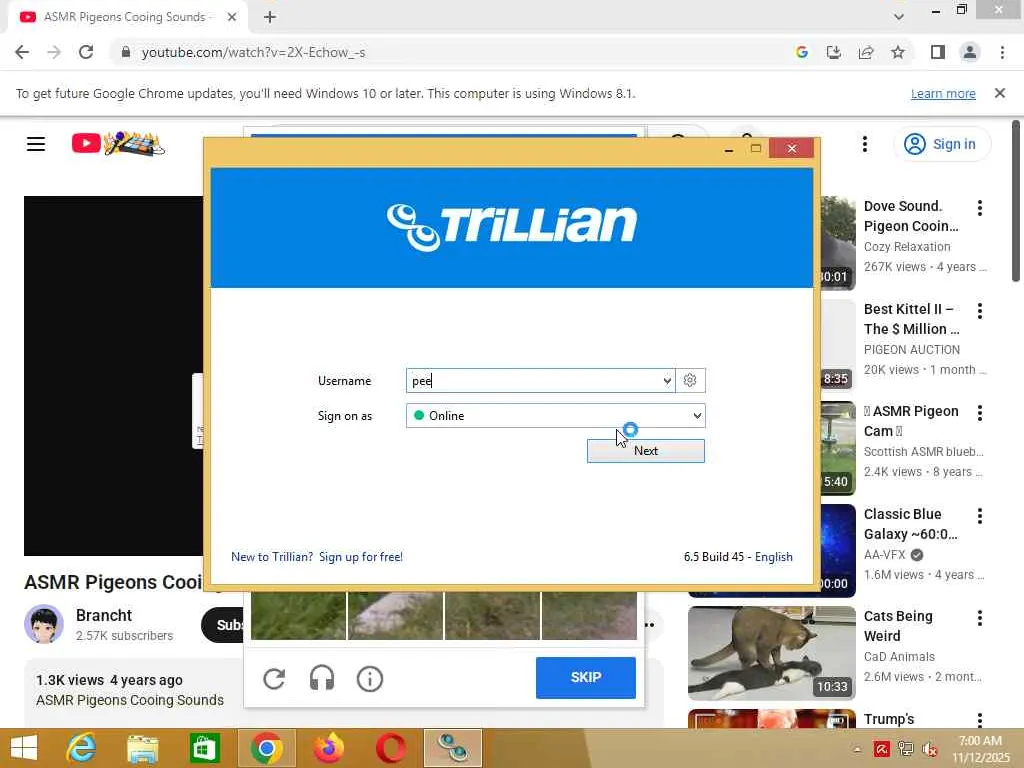The height and width of the screenshot is (768, 1024).
Task: Reload the captcha challenge with refresh icon
Action: pos(274,679)
